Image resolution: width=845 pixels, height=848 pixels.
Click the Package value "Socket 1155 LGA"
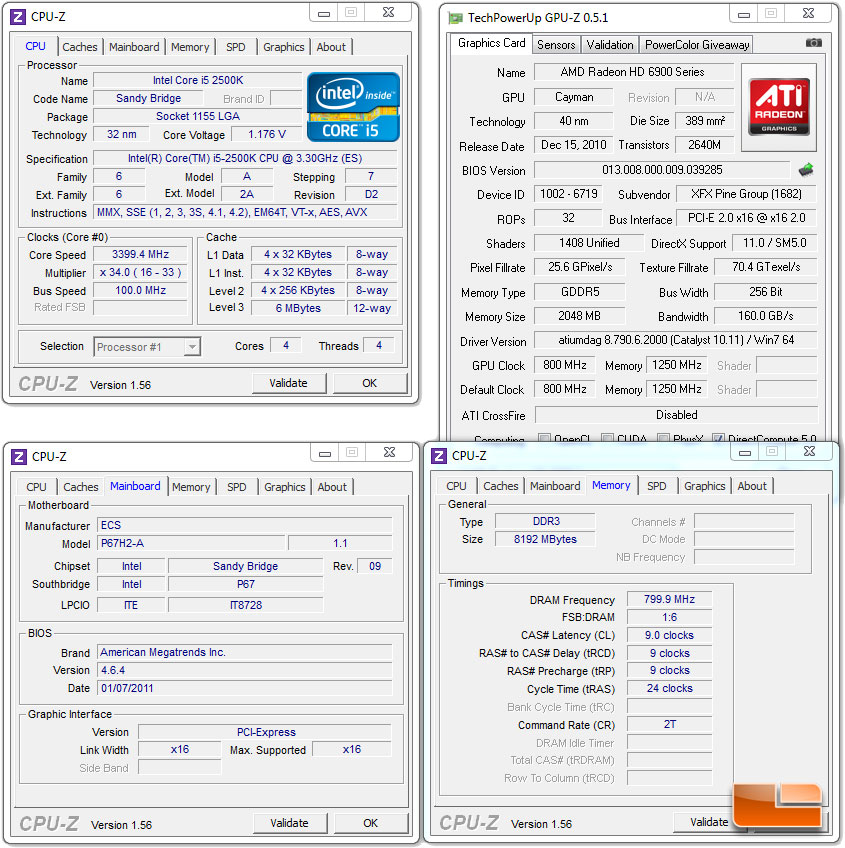197,116
